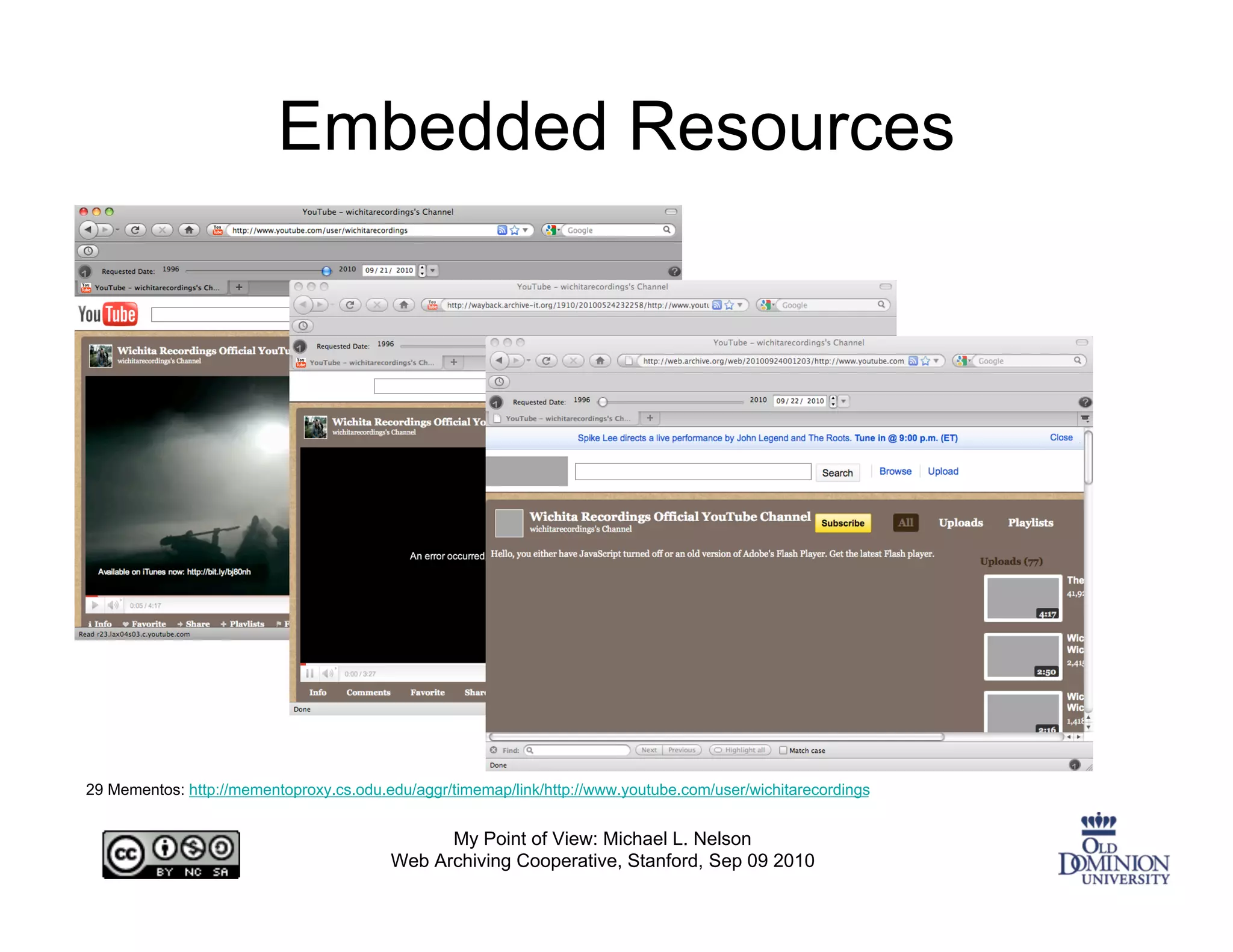
Task: Open new tab in web.archive.org window
Action: [650, 418]
